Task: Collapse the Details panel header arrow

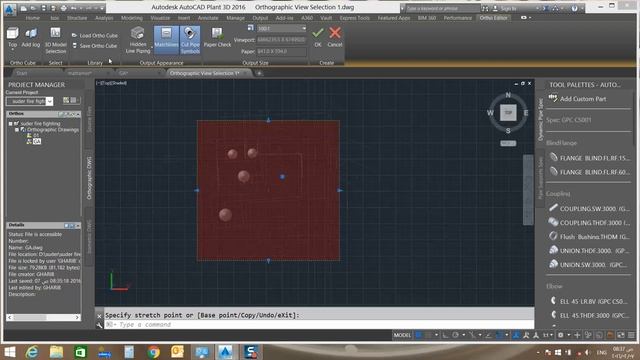Action: (x=78, y=225)
